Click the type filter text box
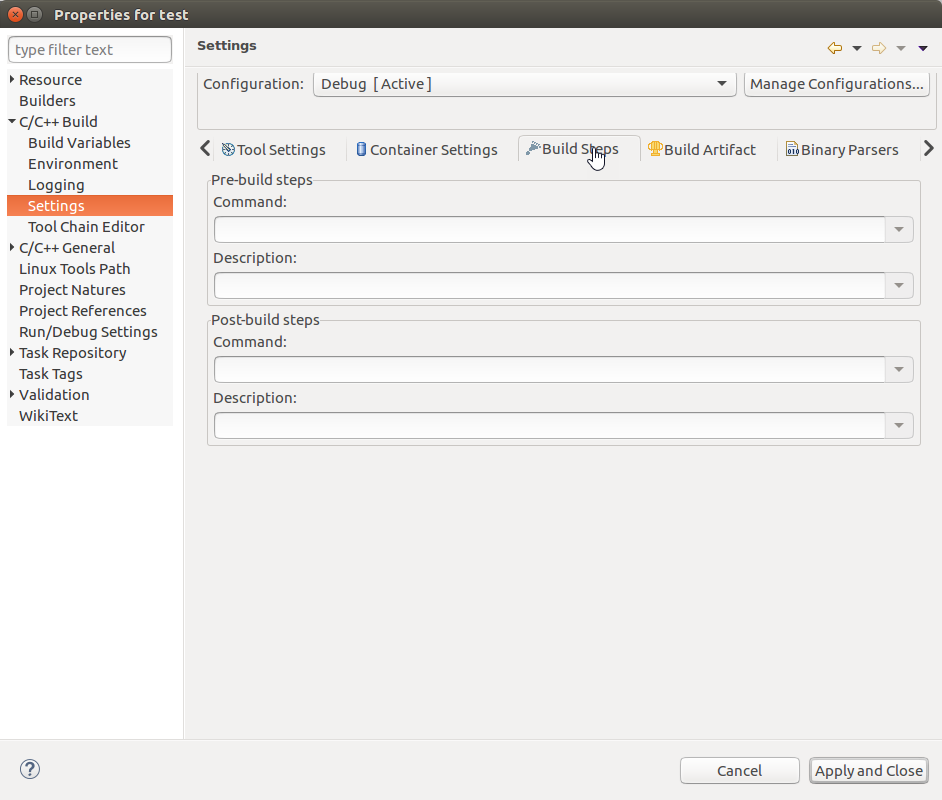 coord(90,50)
